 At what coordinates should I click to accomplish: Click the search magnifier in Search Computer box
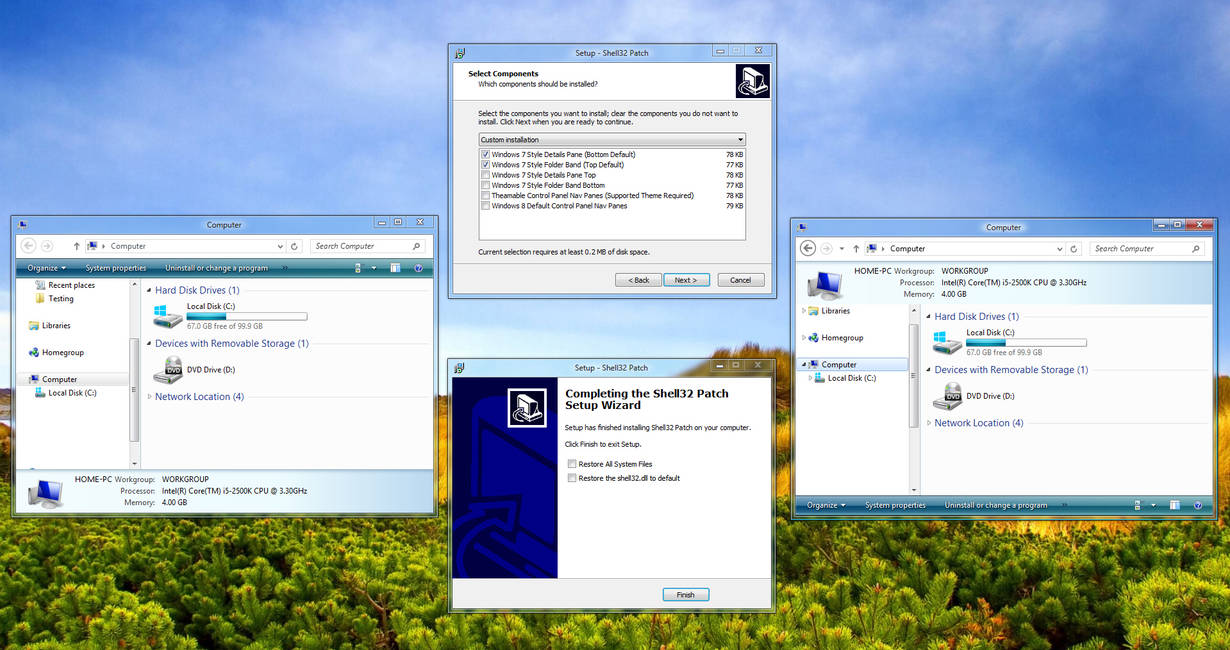[414, 245]
